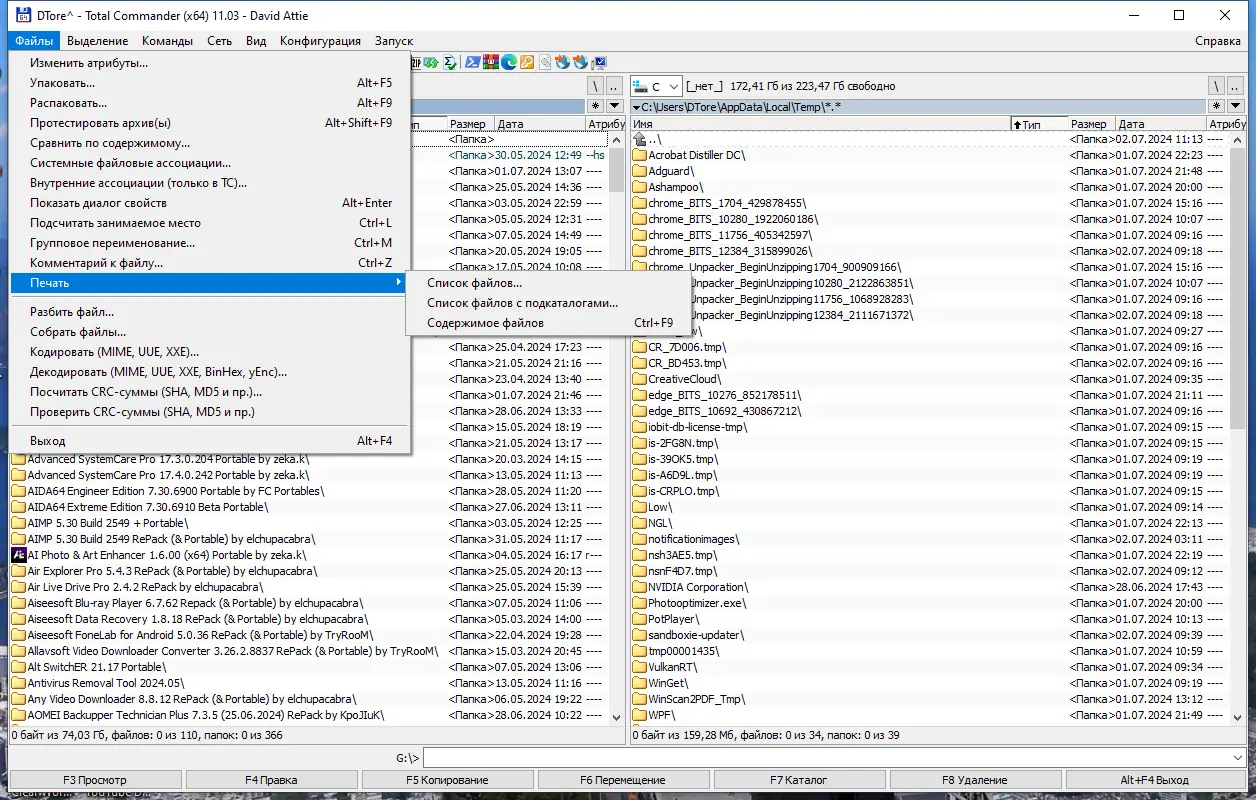Open left panel directory history arrow
1256x800 pixels.
(616, 106)
